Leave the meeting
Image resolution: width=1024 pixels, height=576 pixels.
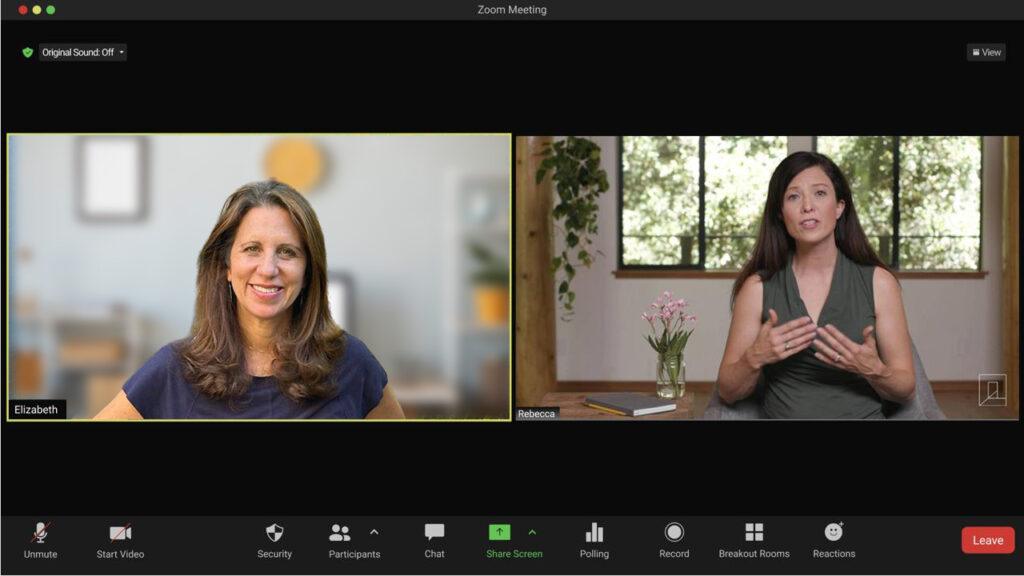pos(987,540)
